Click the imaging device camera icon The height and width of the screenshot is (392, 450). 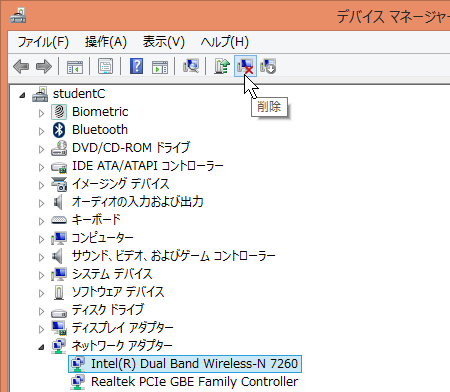[x=59, y=184]
